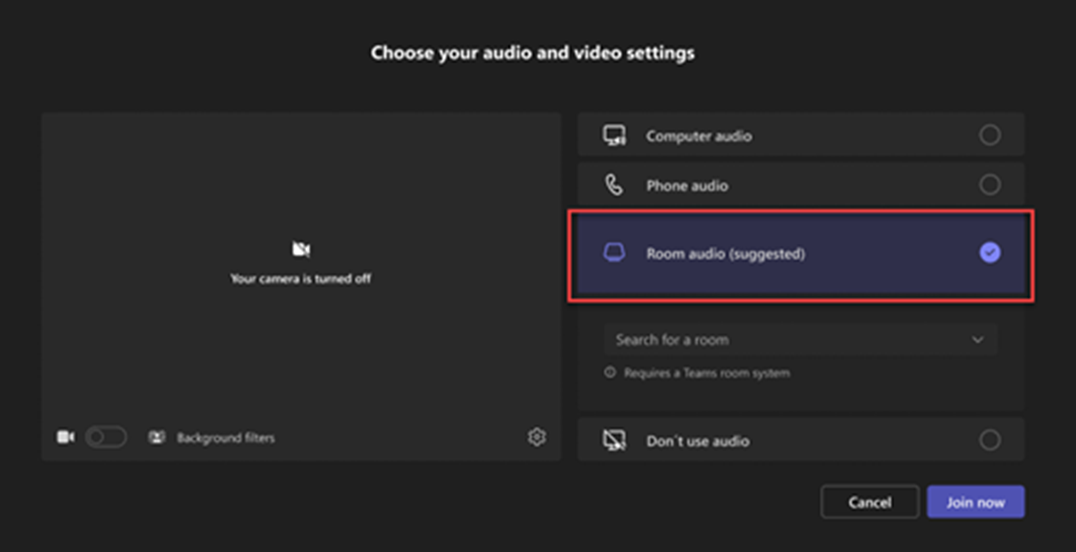1076x552 pixels.
Task: Click the Cancel button
Action: tap(869, 503)
